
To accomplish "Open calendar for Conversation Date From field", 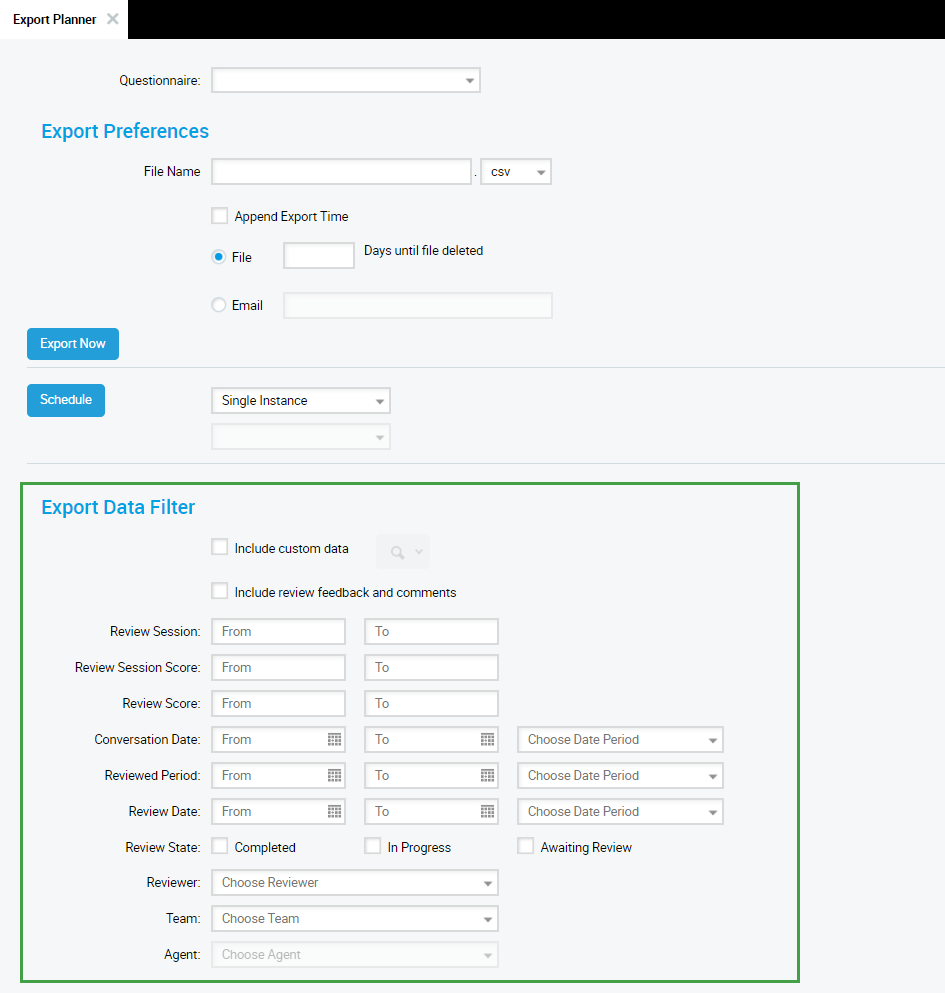I will pos(334,740).
